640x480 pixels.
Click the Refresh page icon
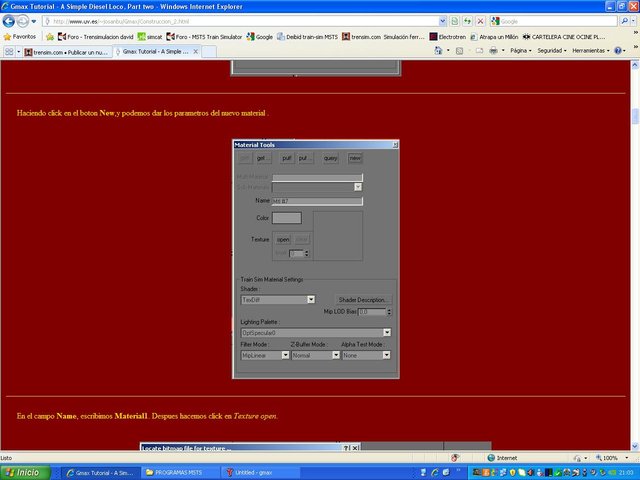469,20
